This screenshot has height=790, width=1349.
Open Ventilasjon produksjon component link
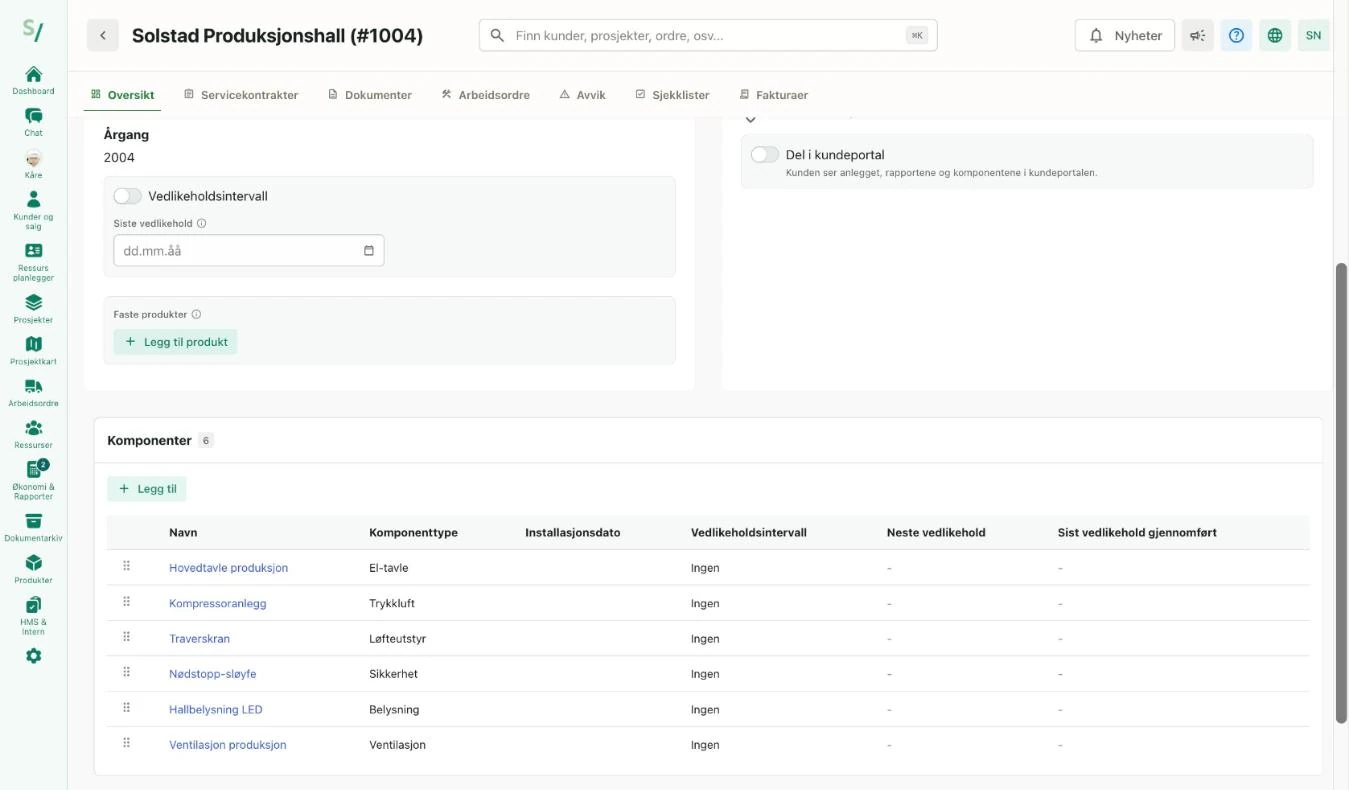(227, 745)
